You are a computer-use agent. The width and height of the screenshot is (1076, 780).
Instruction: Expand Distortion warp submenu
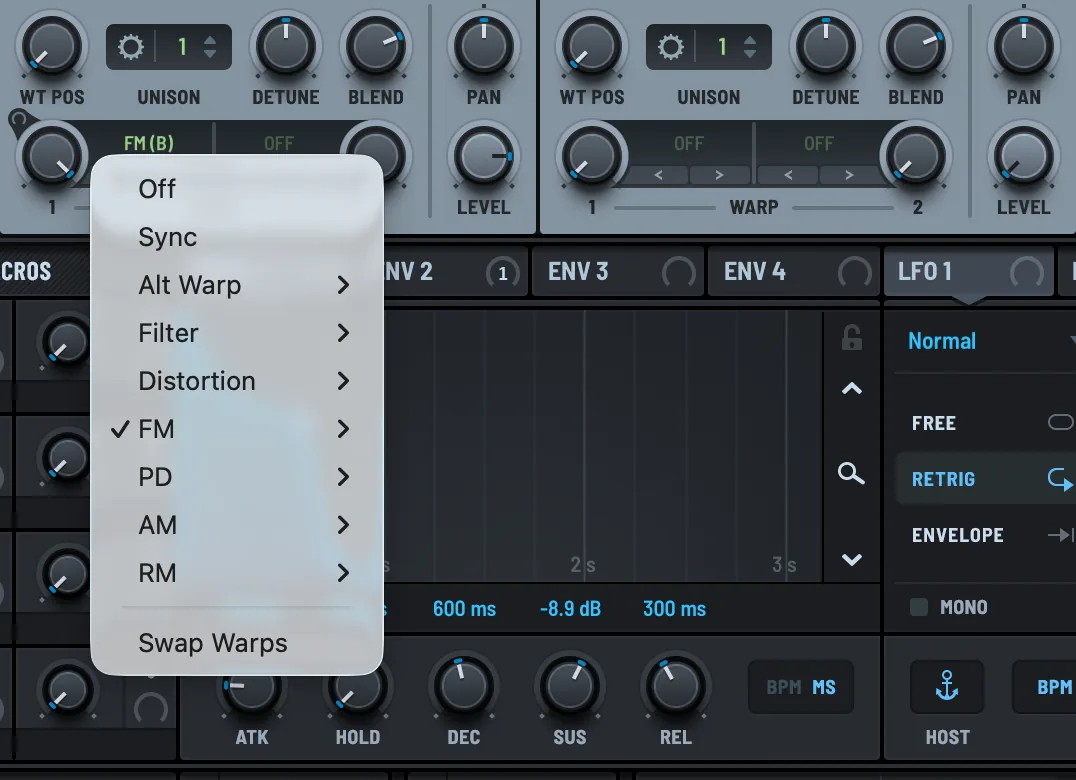pyautogui.click(x=237, y=381)
